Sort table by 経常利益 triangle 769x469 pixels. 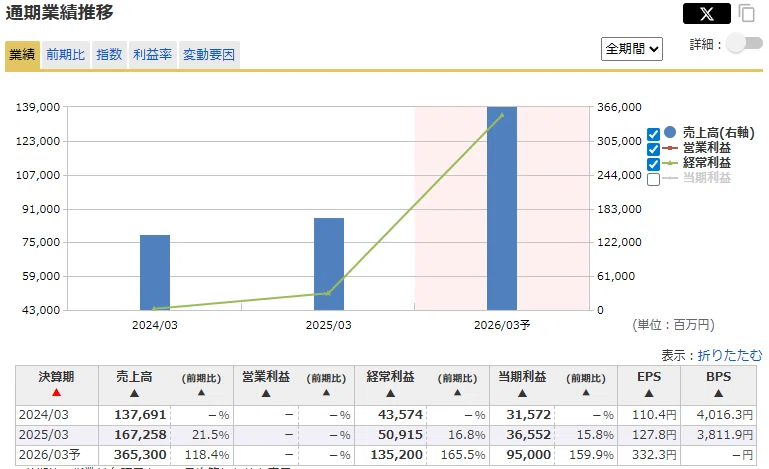coord(390,393)
